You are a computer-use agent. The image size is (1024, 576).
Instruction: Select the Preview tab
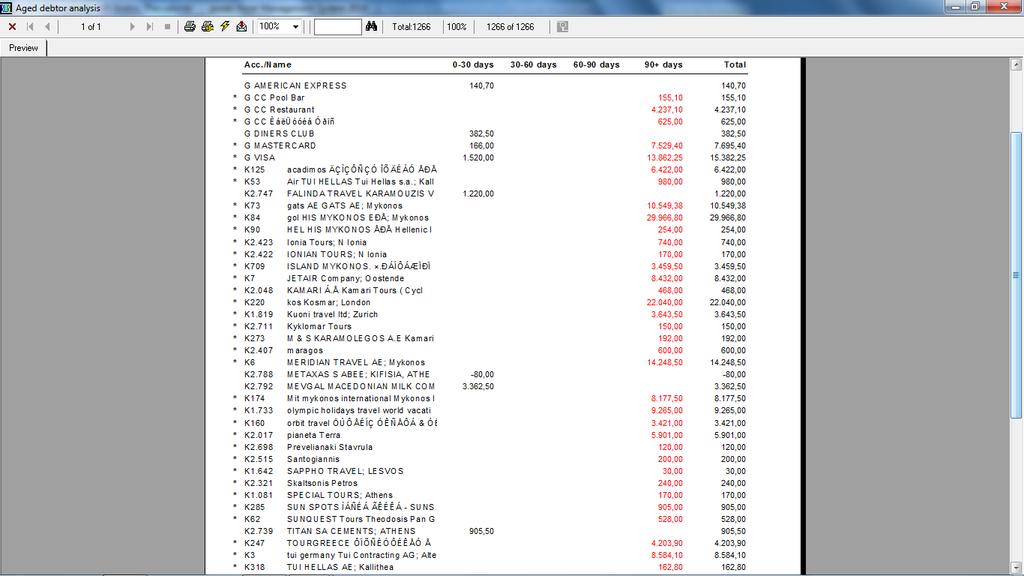tap(24, 48)
